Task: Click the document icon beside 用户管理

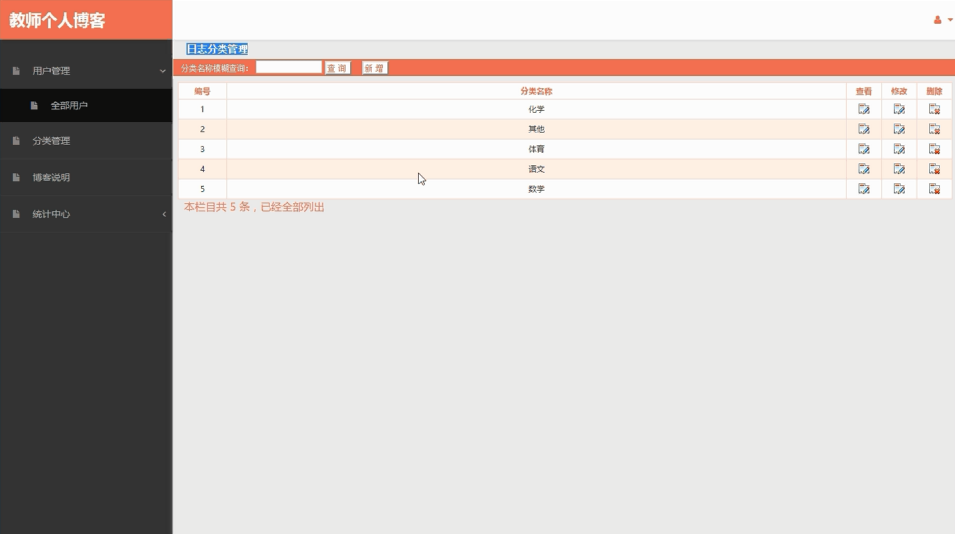Action: 16,71
